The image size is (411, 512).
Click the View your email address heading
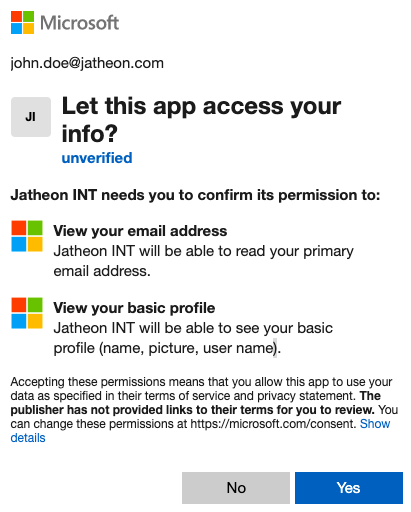140,231
